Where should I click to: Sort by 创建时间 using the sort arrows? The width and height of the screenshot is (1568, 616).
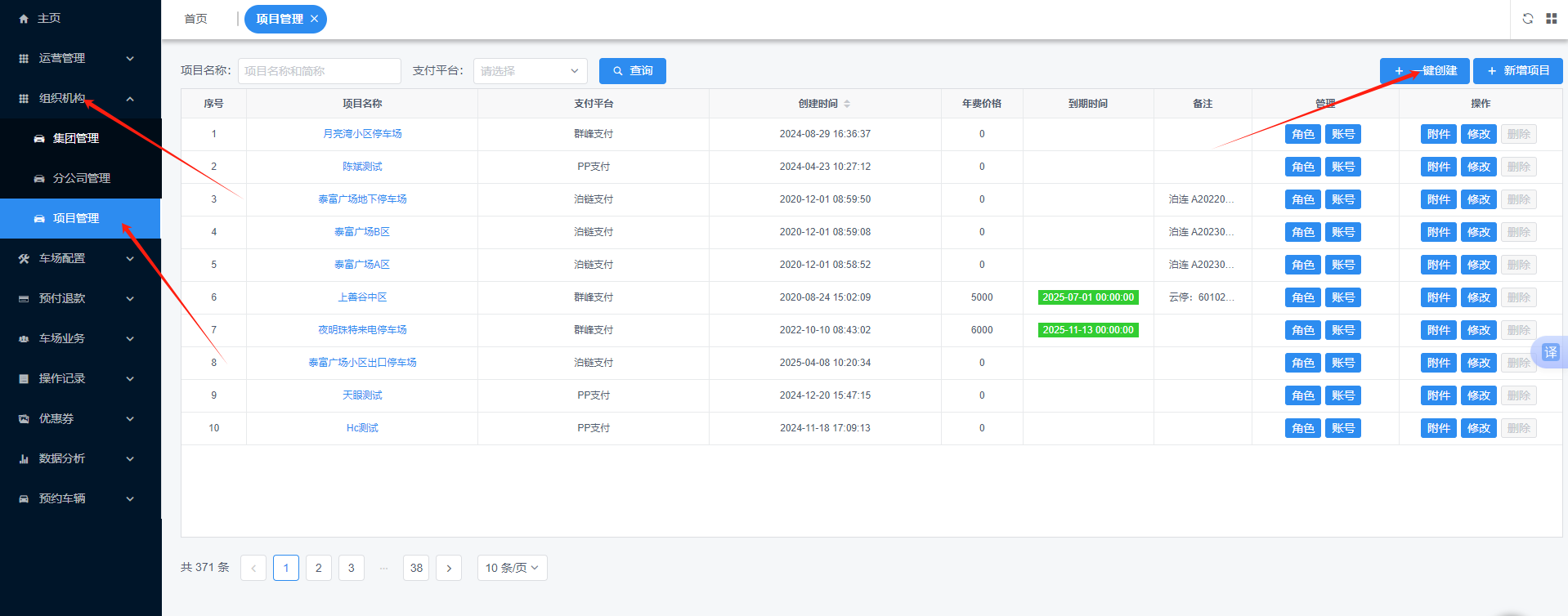pos(847,104)
